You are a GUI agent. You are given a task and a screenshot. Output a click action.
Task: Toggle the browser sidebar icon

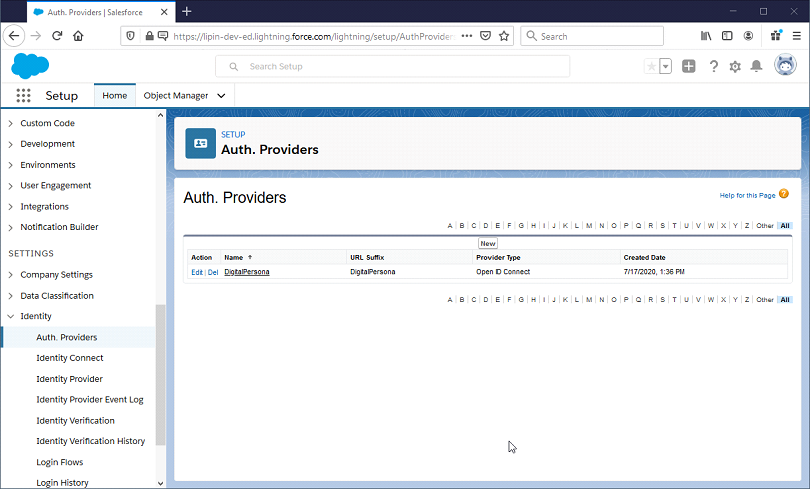(x=727, y=36)
